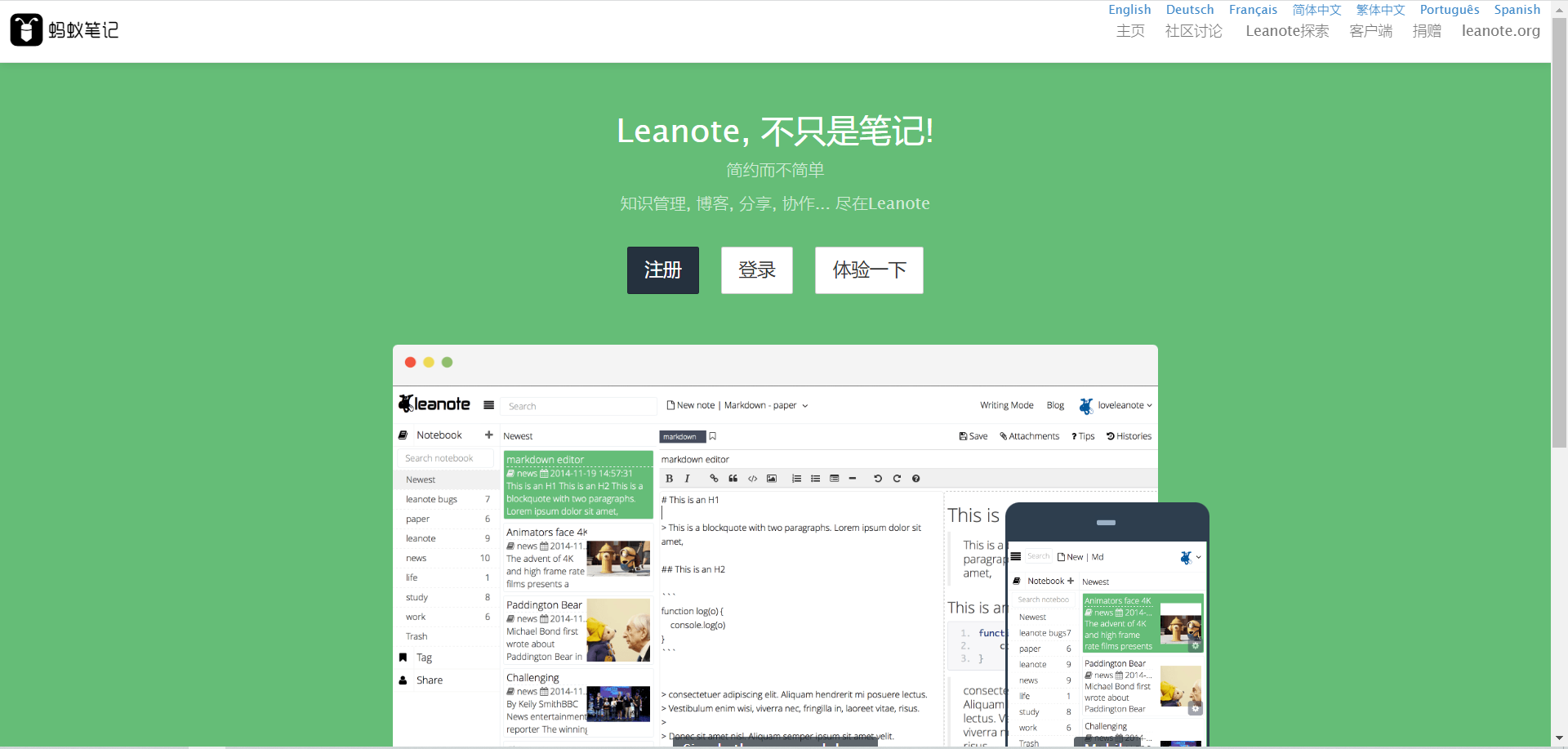The image size is (1568, 749).
Task: Click the page's vertical scrollbar thumb
Action: pos(1559,232)
